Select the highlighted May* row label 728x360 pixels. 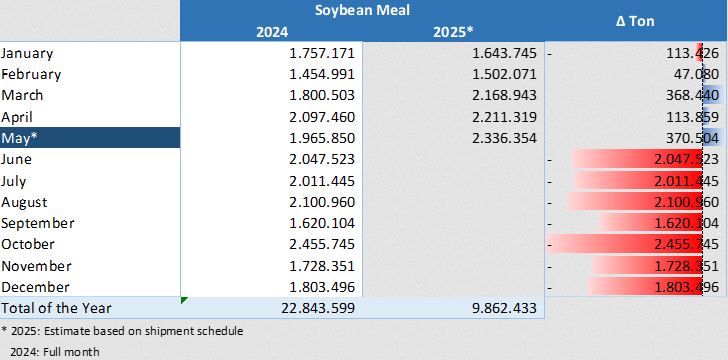90,138
